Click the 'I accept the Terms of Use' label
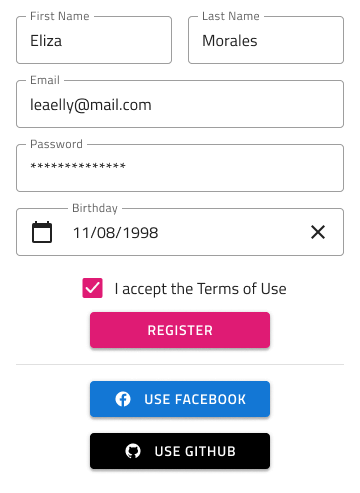This screenshot has width=360, height=493. click(x=200, y=289)
